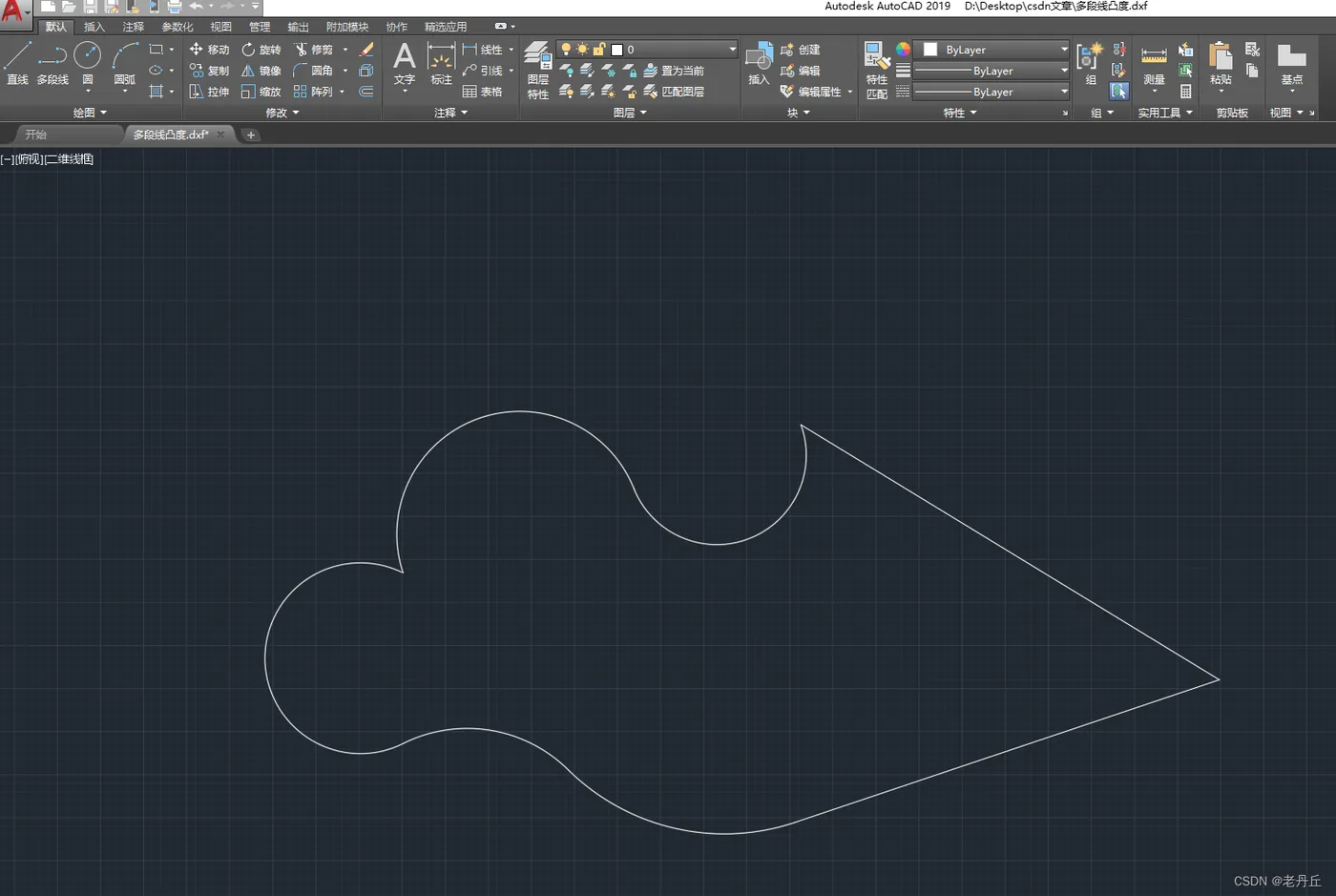Click the object color wheel icon in 特性 panel
This screenshot has height=896, width=1336.
[x=903, y=49]
